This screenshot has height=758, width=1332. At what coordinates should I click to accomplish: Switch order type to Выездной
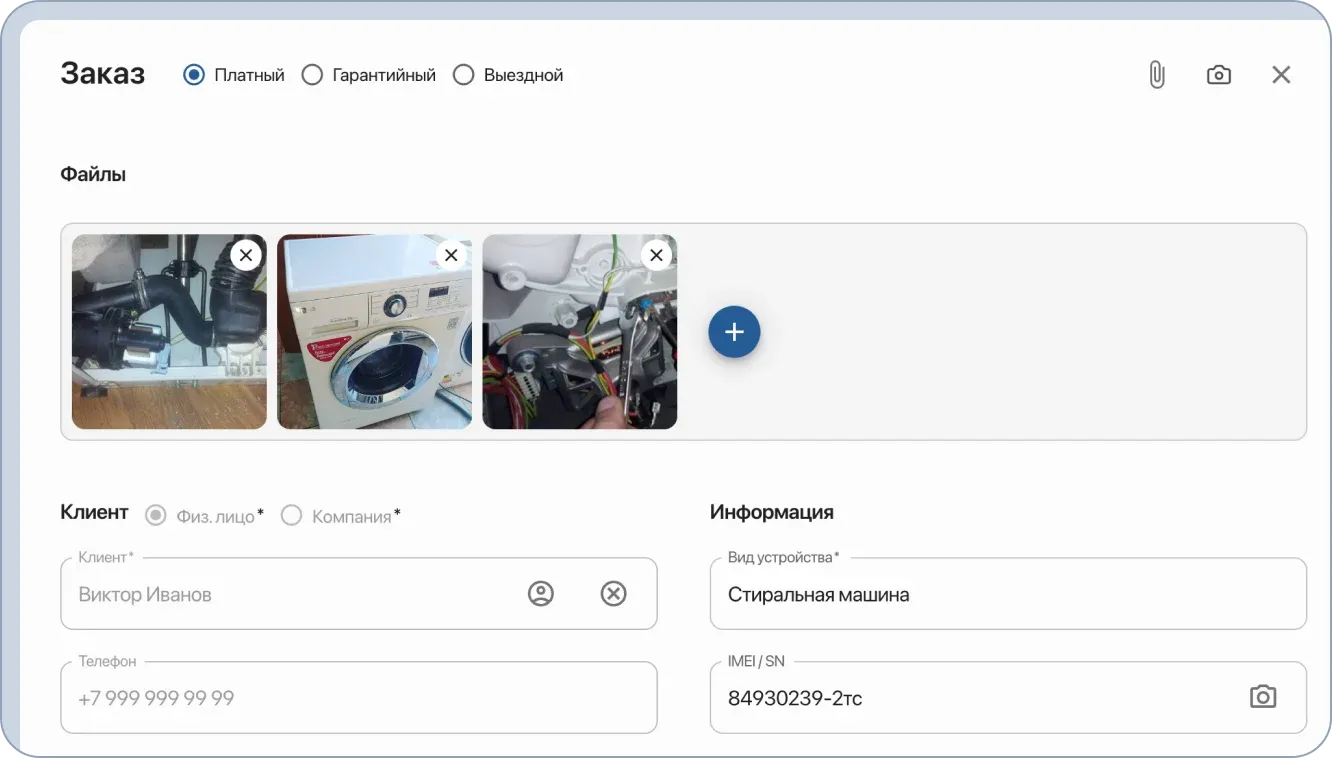pos(463,74)
